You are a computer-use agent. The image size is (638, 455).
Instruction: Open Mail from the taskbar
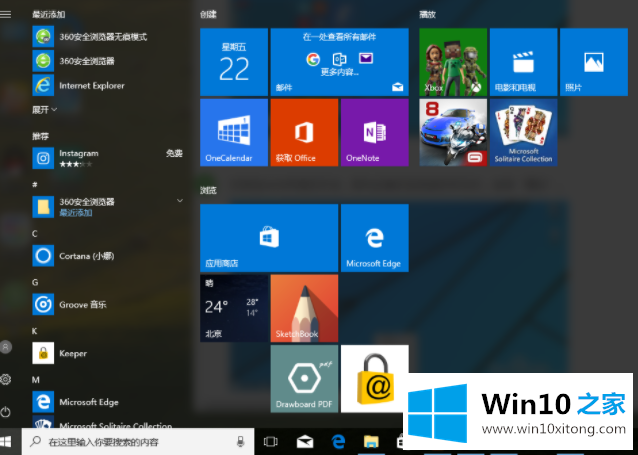(x=305, y=442)
